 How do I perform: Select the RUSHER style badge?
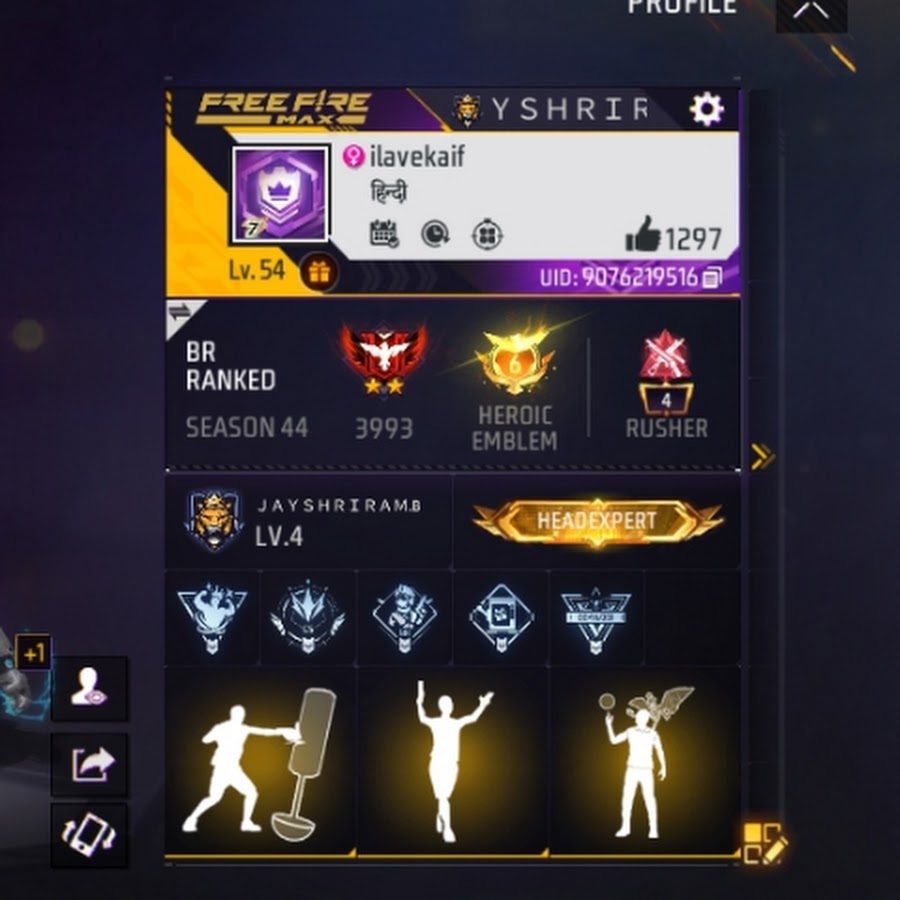click(x=666, y=385)
